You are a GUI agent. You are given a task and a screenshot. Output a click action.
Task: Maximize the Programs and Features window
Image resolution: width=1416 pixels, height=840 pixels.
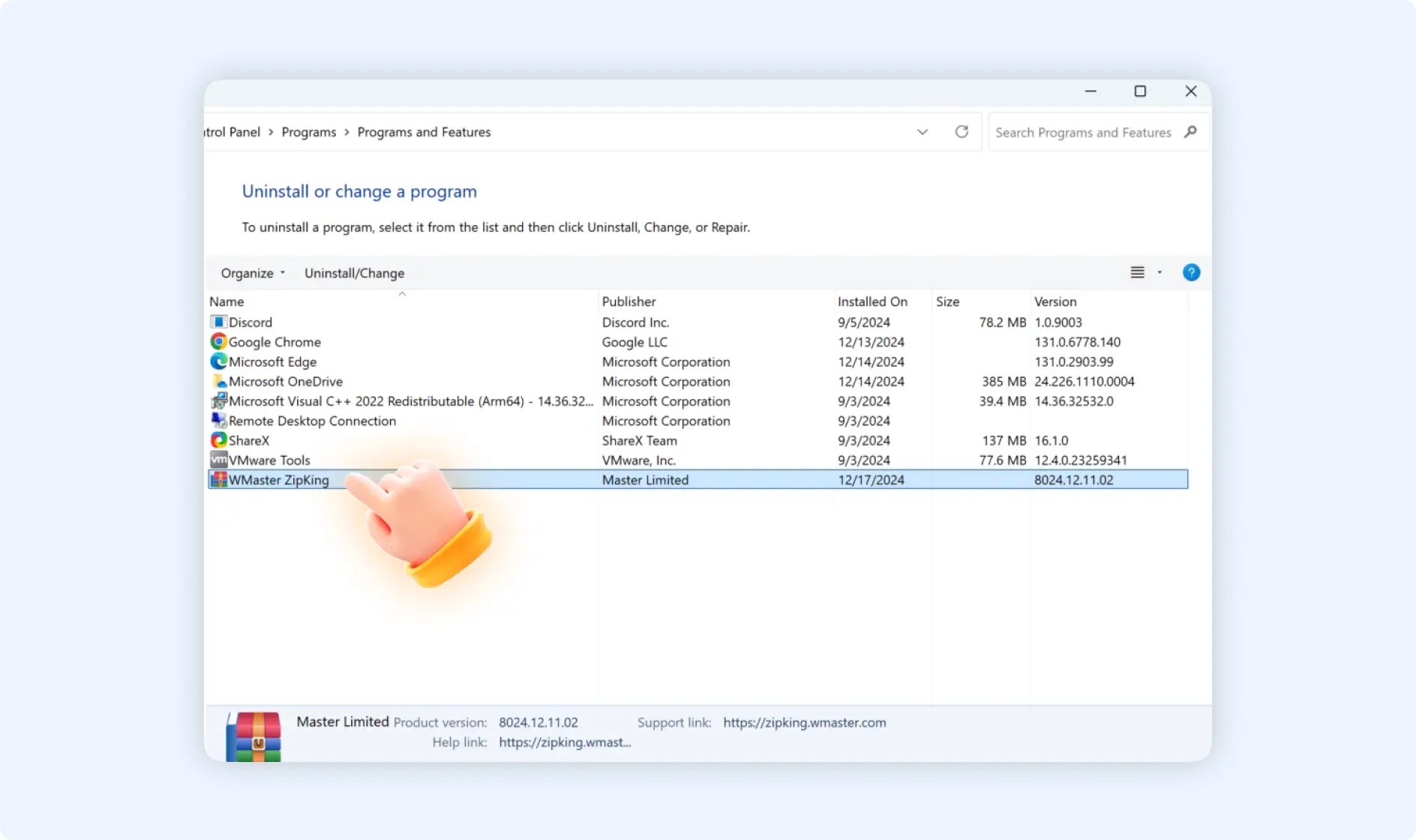point(1140,91)
